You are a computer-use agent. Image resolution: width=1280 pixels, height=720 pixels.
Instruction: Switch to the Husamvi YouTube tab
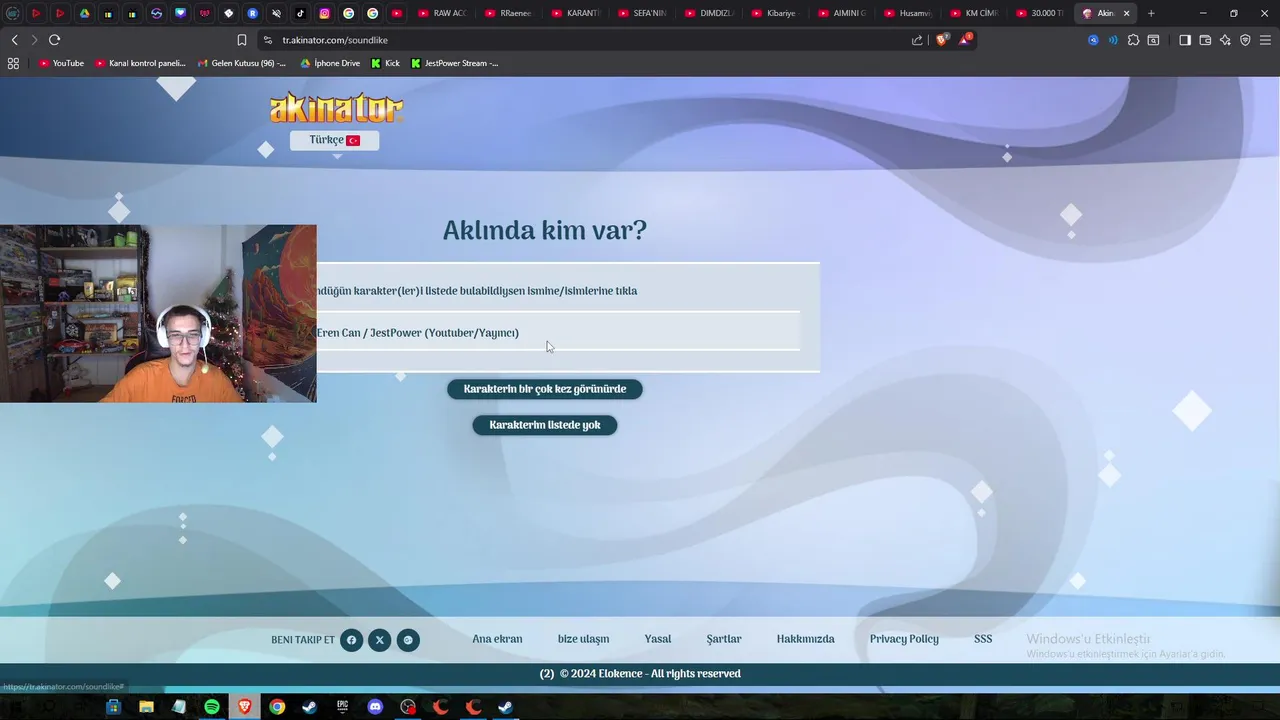909,13
